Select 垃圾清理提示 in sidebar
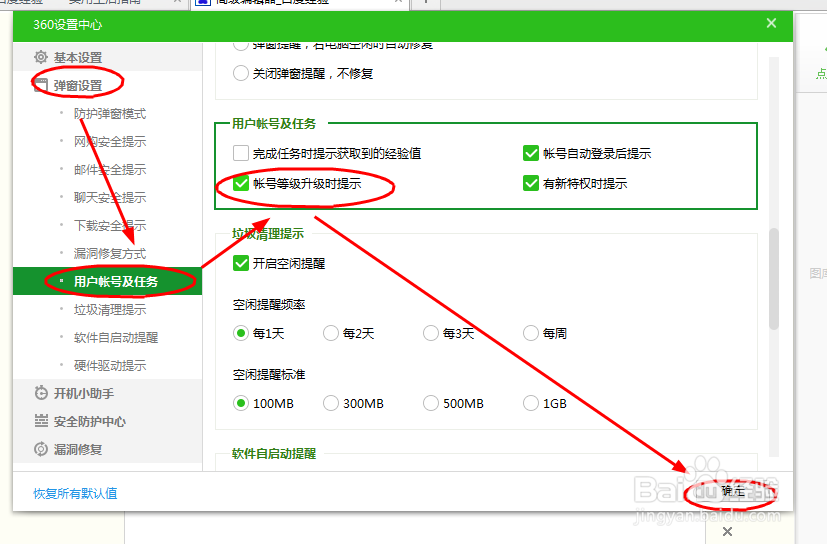 tap(110, 309)
